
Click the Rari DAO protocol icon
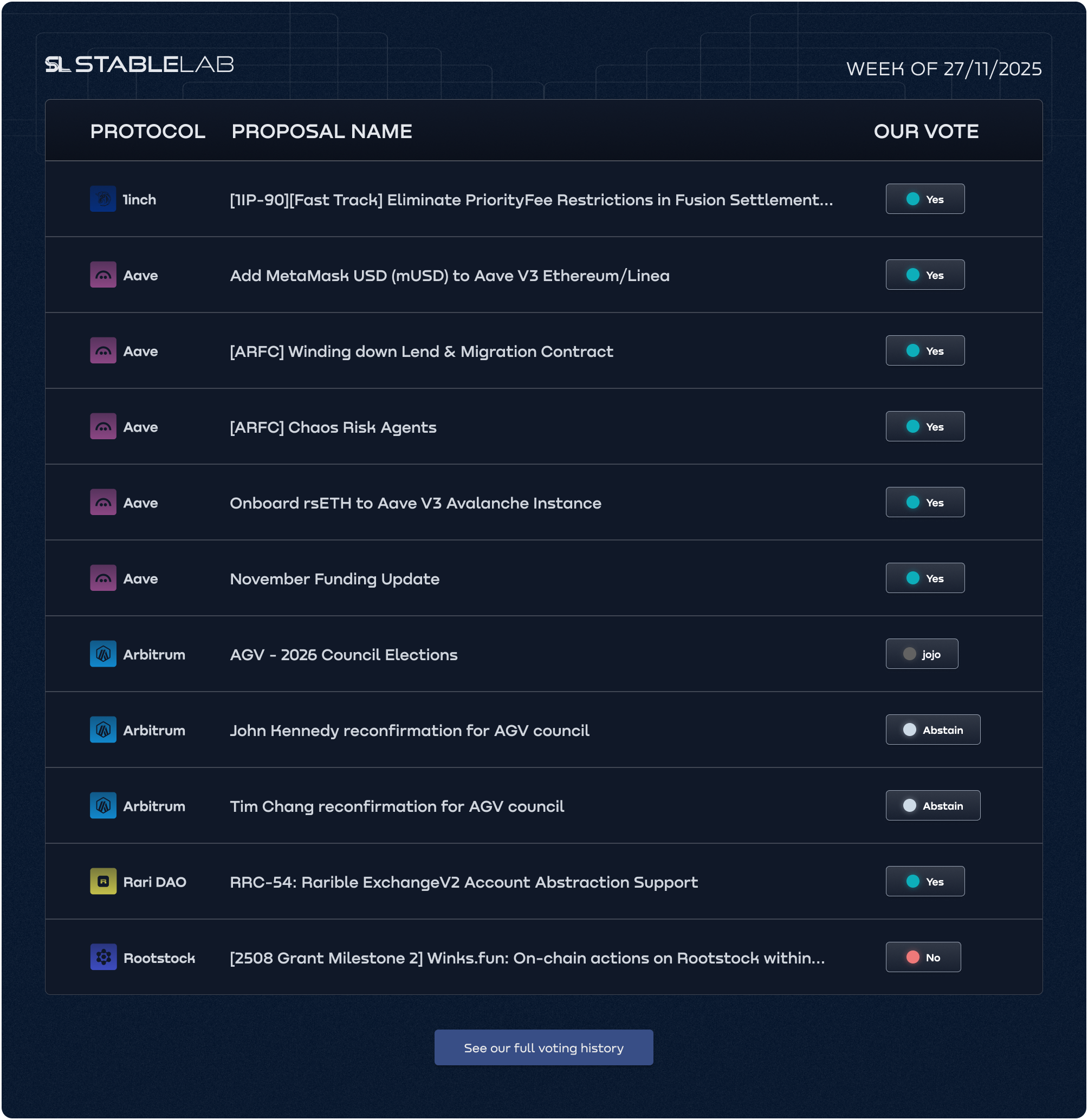pos(103,882)
